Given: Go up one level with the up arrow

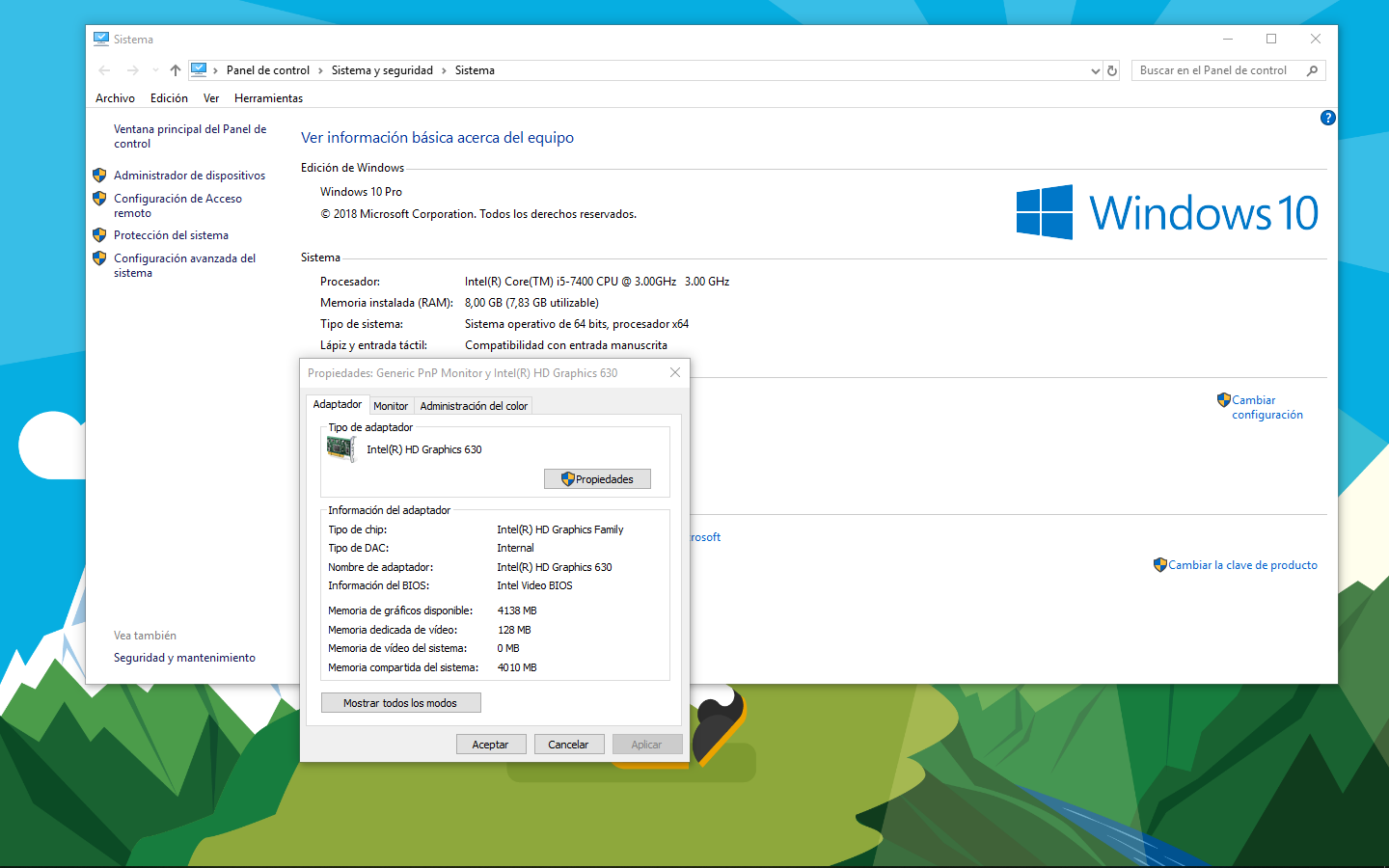Looking at the screenshot, I should (x=176, y=70).
